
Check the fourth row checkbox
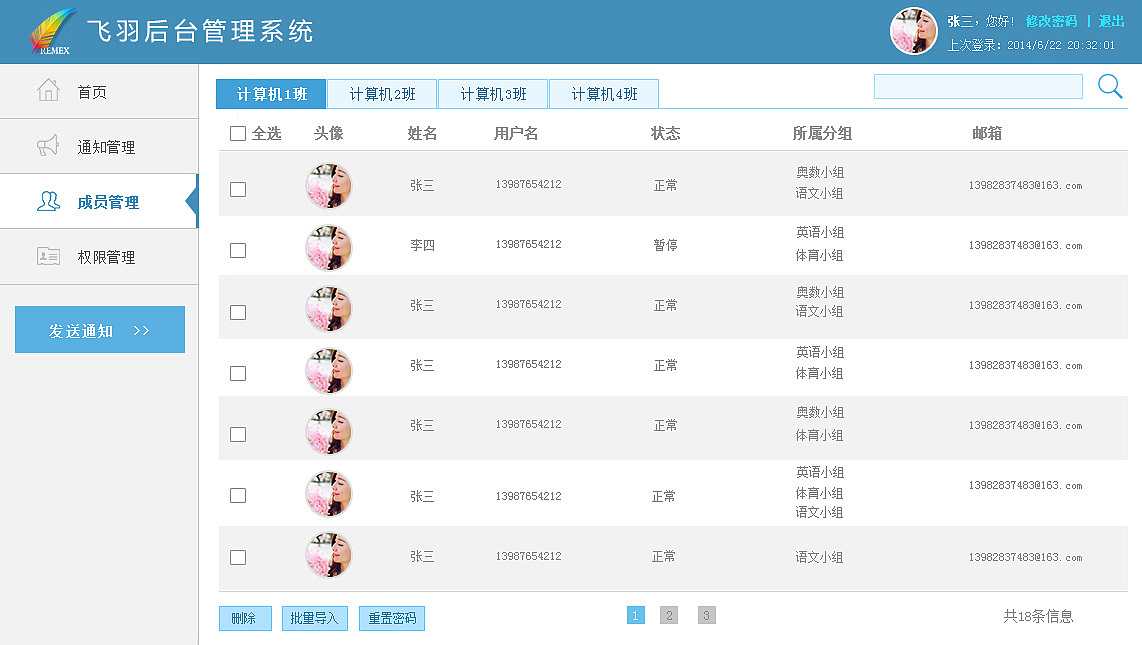tap(237, 373)
